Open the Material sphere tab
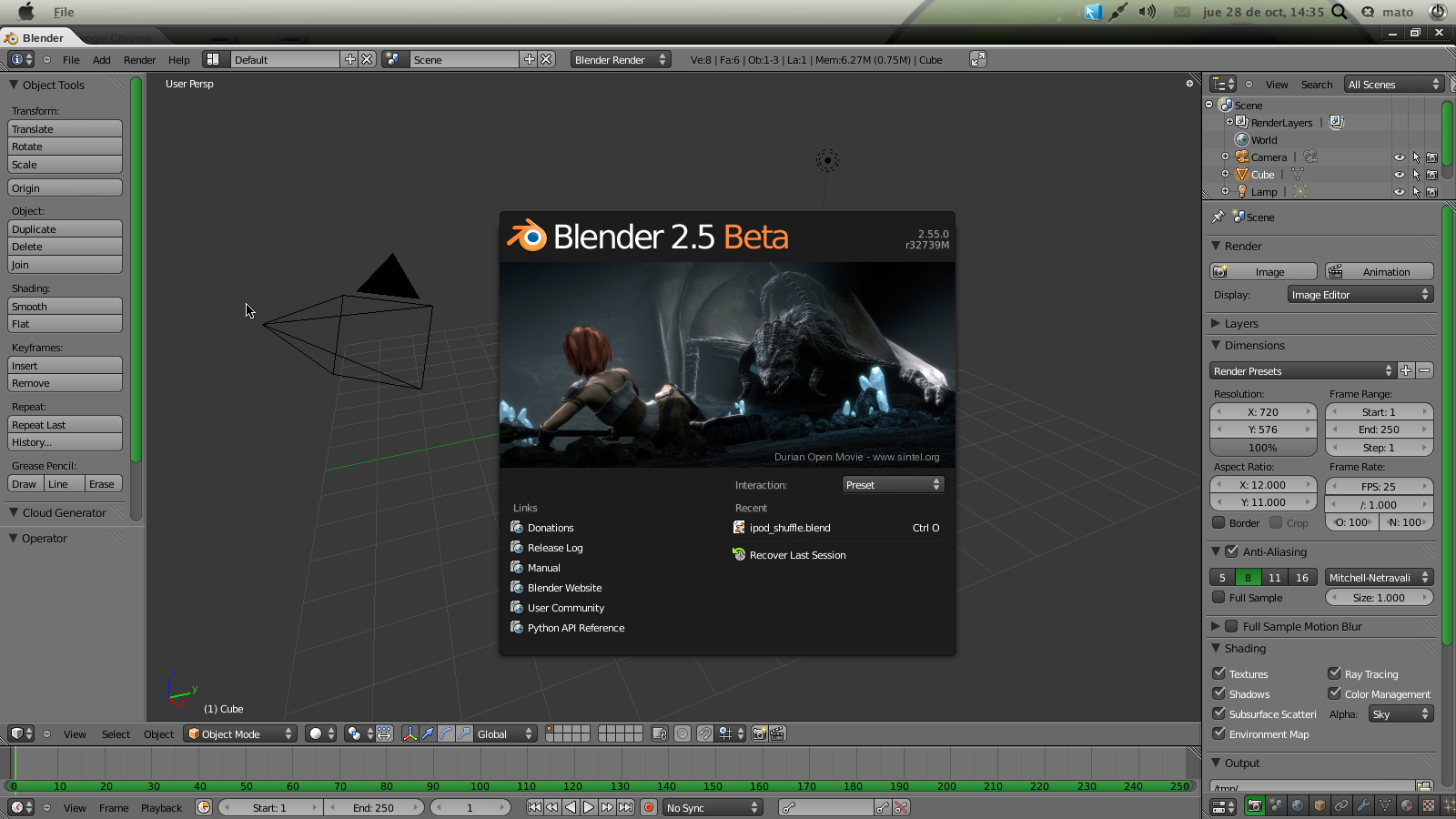Image resolution: width=1456 pixels, height=819 pixels. coord(1407,806)
